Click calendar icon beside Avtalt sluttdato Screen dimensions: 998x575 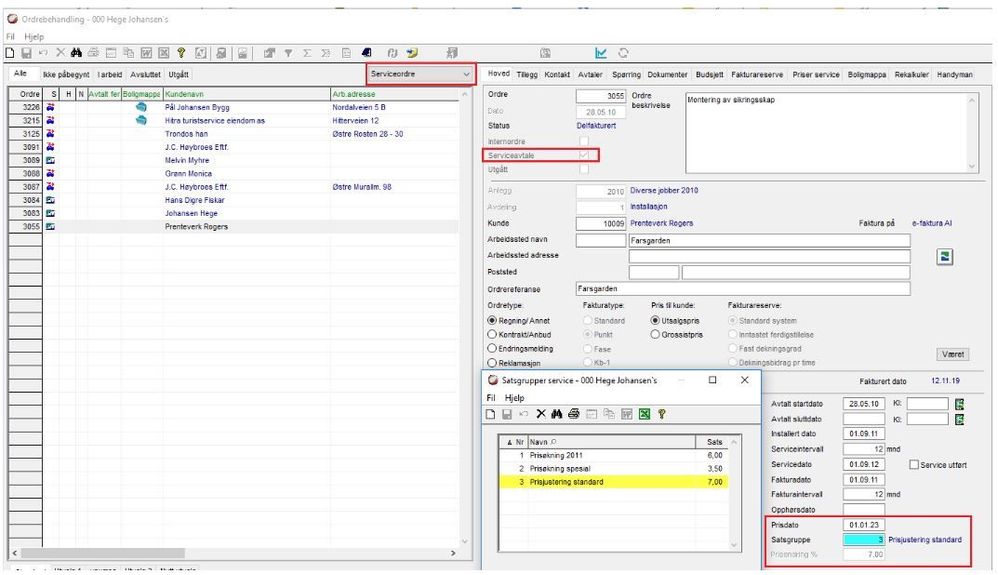[959, 419]
